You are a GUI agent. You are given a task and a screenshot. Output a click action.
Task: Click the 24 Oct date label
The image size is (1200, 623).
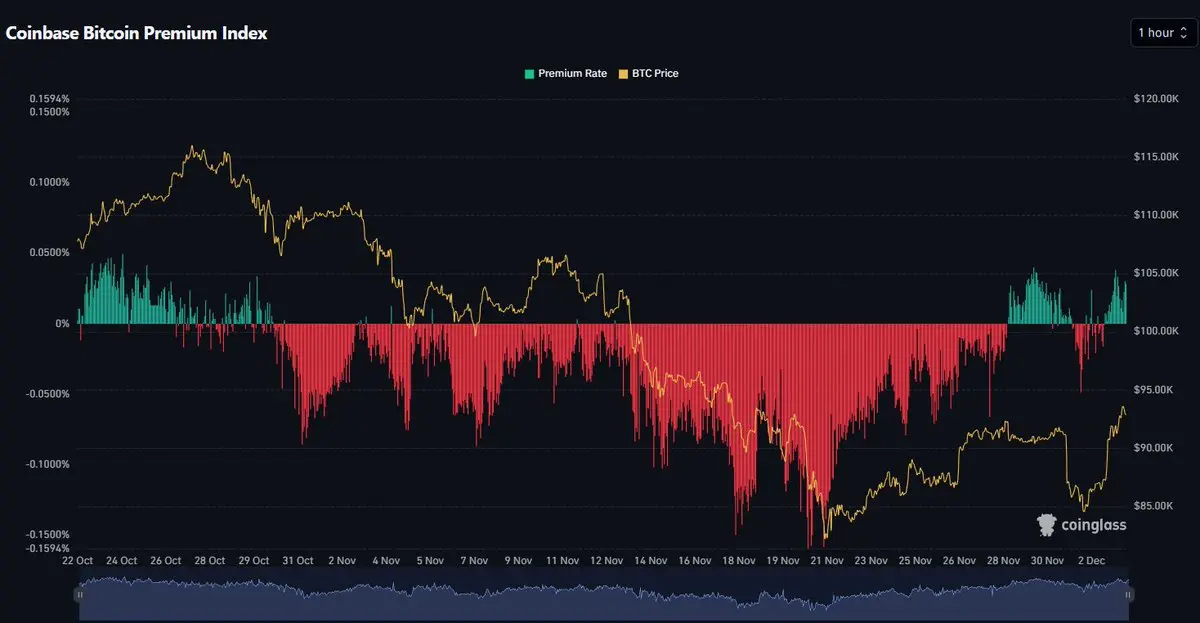tap(121, 561)
